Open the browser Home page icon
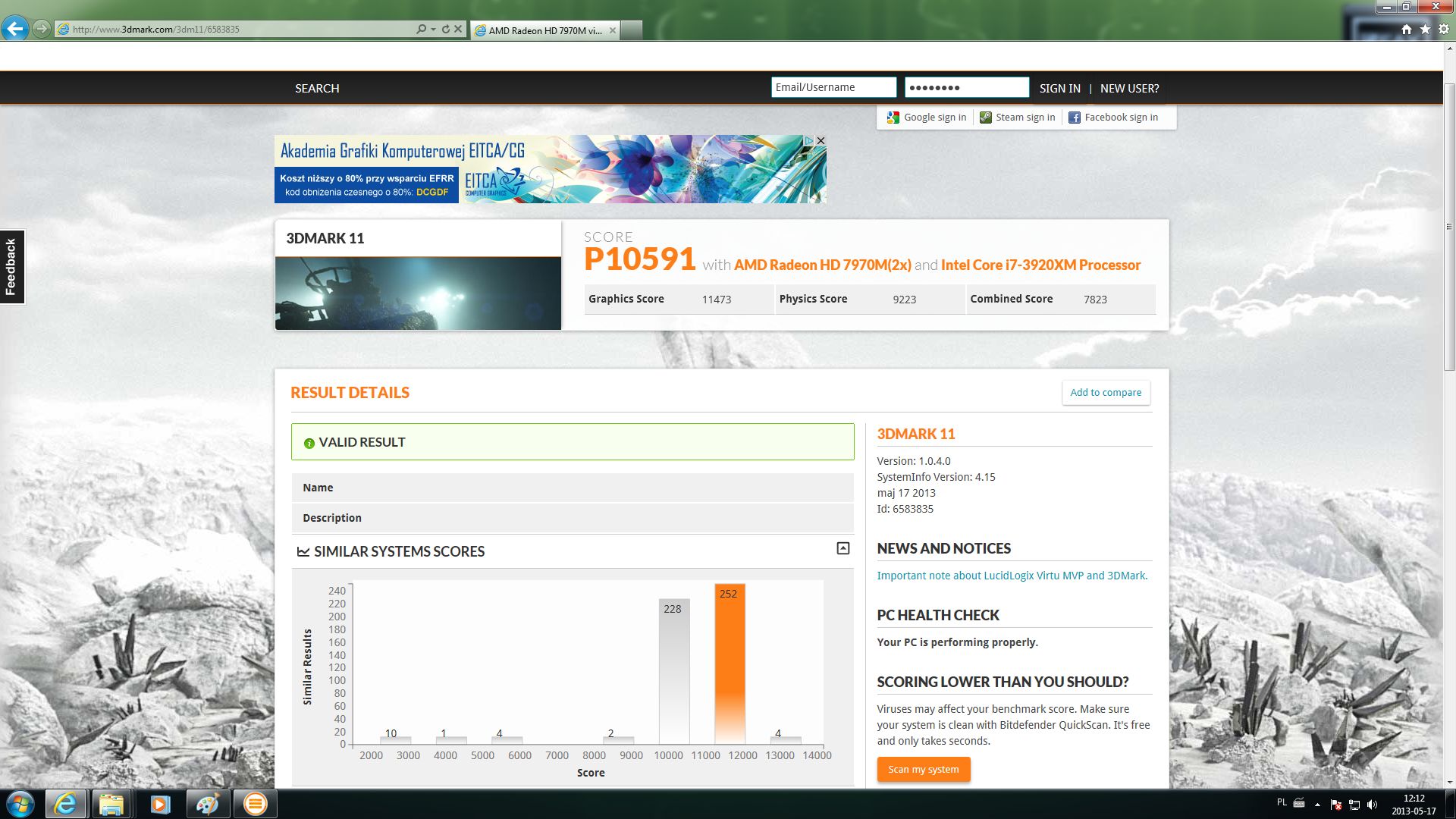The height and width of the screenshot is (819, 1456). (x=1407, y=29)
